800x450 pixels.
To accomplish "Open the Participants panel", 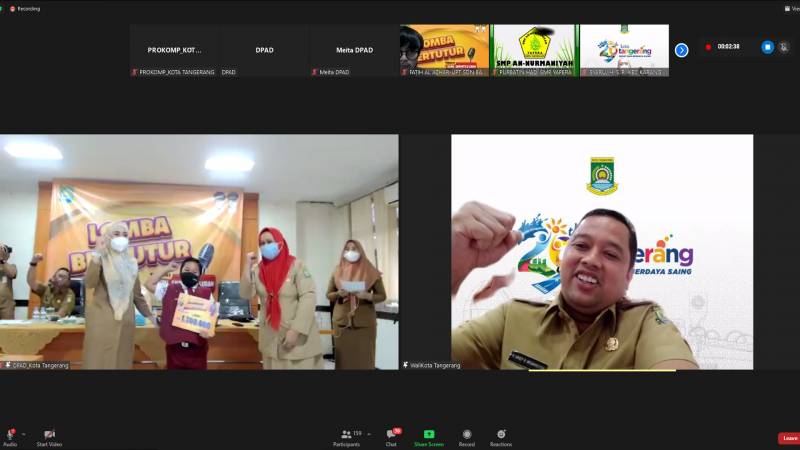I will [x=347, y=435].
